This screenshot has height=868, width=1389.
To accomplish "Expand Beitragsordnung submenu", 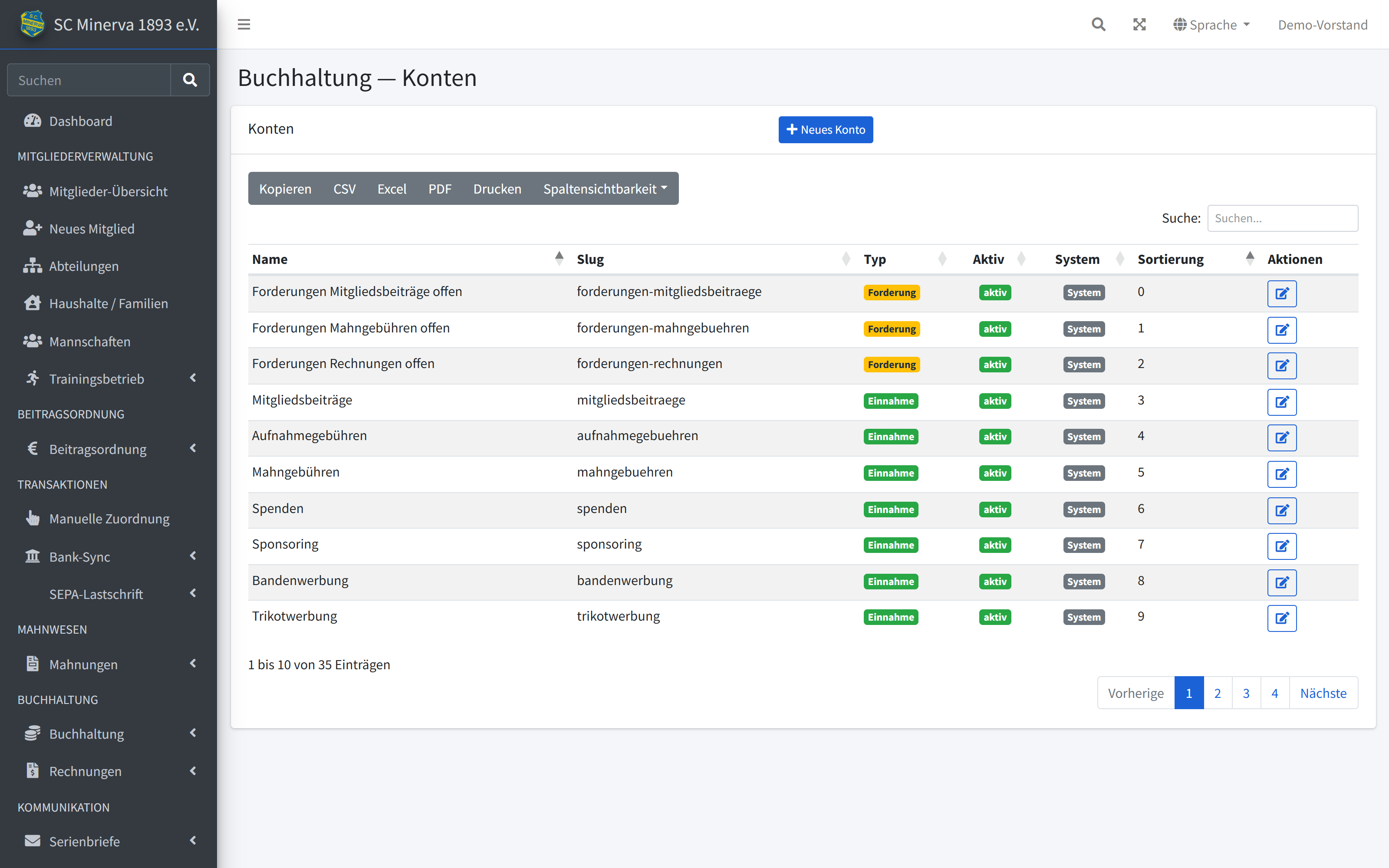I will click(x=109, y=449).
